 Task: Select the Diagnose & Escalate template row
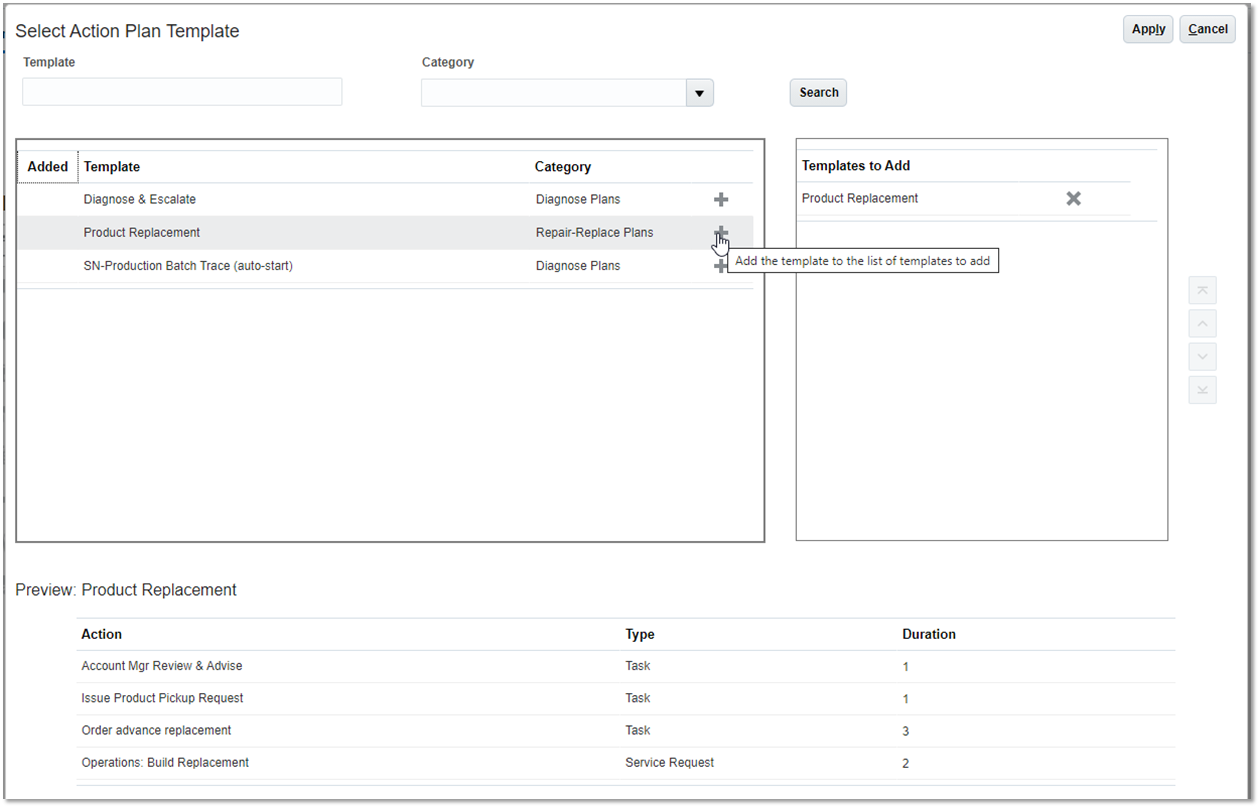point(140,200)
